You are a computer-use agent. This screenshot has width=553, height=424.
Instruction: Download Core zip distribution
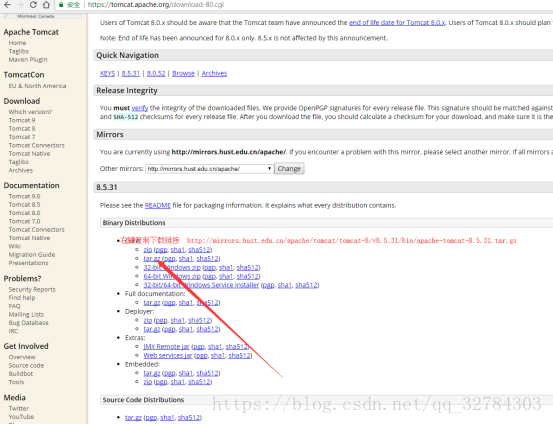click(148, 250)
